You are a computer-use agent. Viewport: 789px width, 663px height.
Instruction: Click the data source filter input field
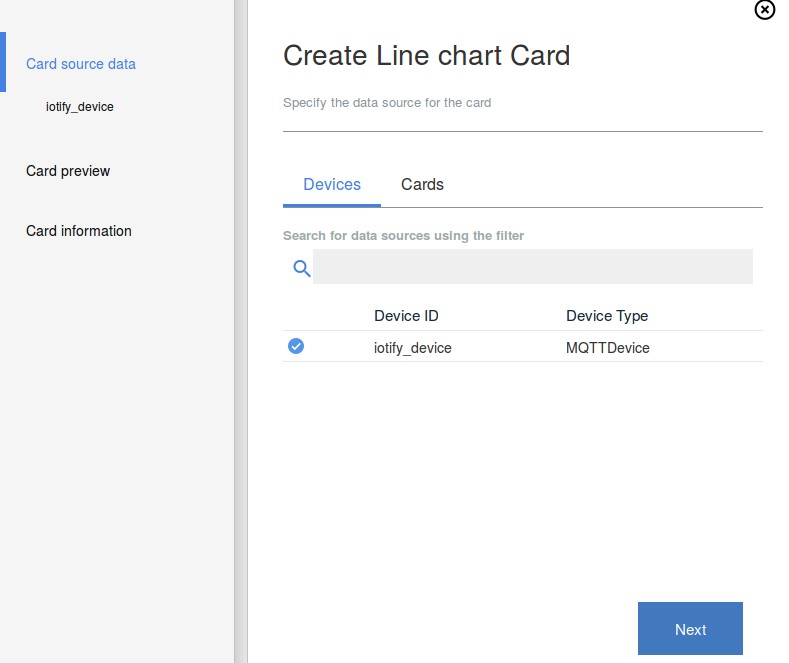[532, 267]
